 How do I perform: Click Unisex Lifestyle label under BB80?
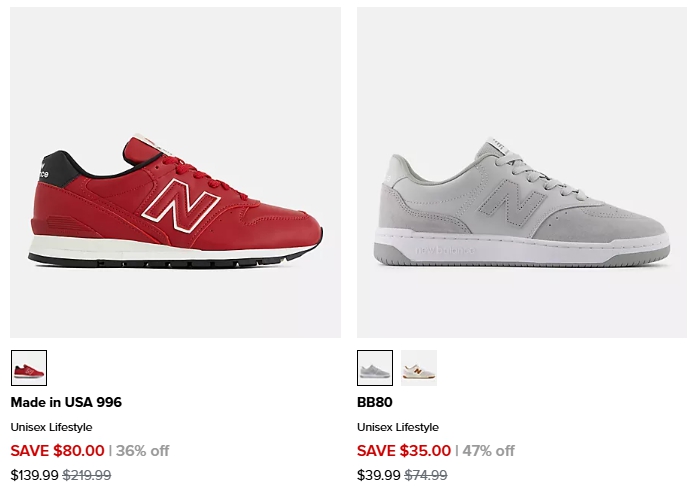tap(398, 427)
